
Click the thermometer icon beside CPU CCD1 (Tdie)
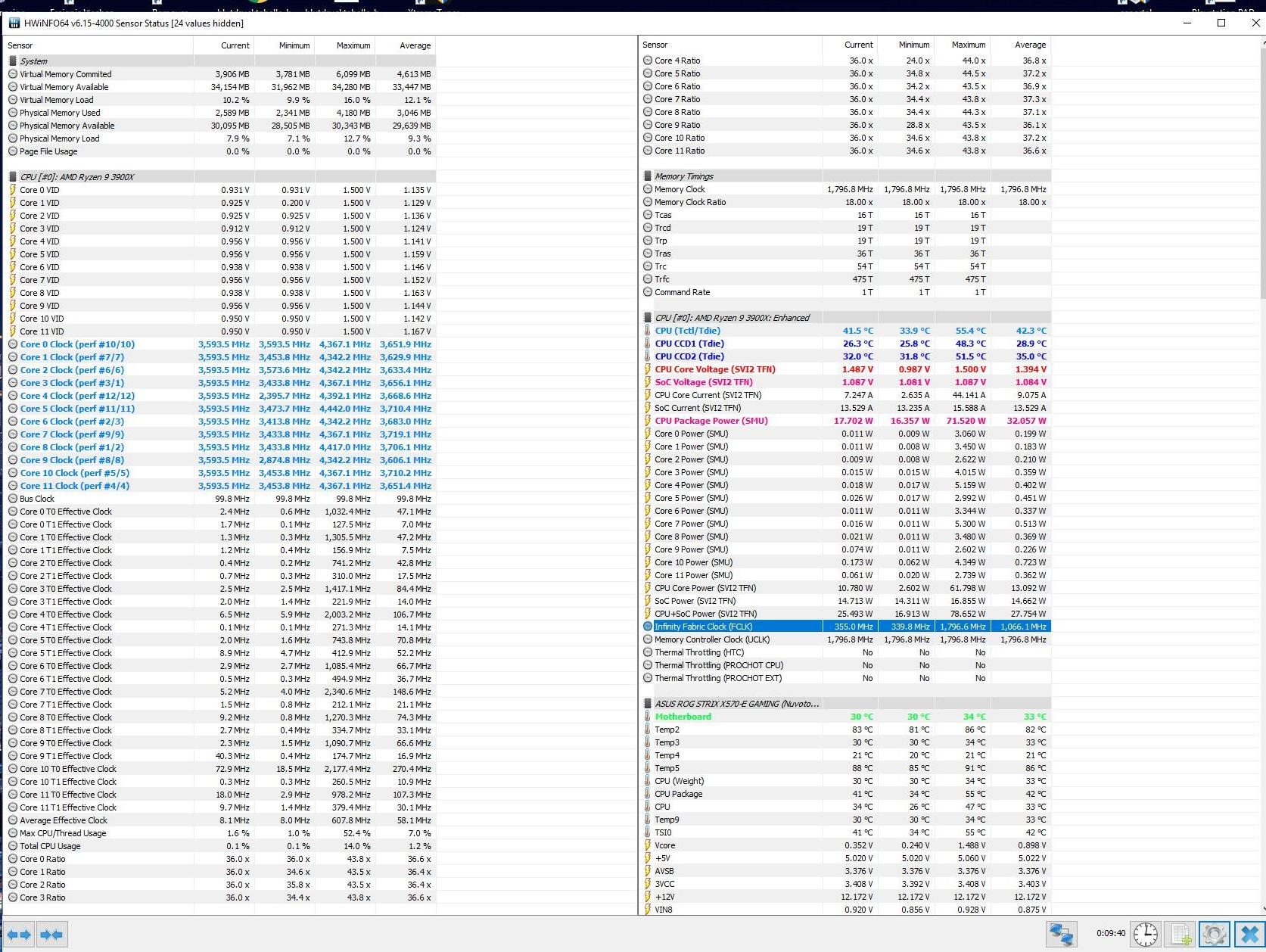pyautogui.click(x=648, y=344)
